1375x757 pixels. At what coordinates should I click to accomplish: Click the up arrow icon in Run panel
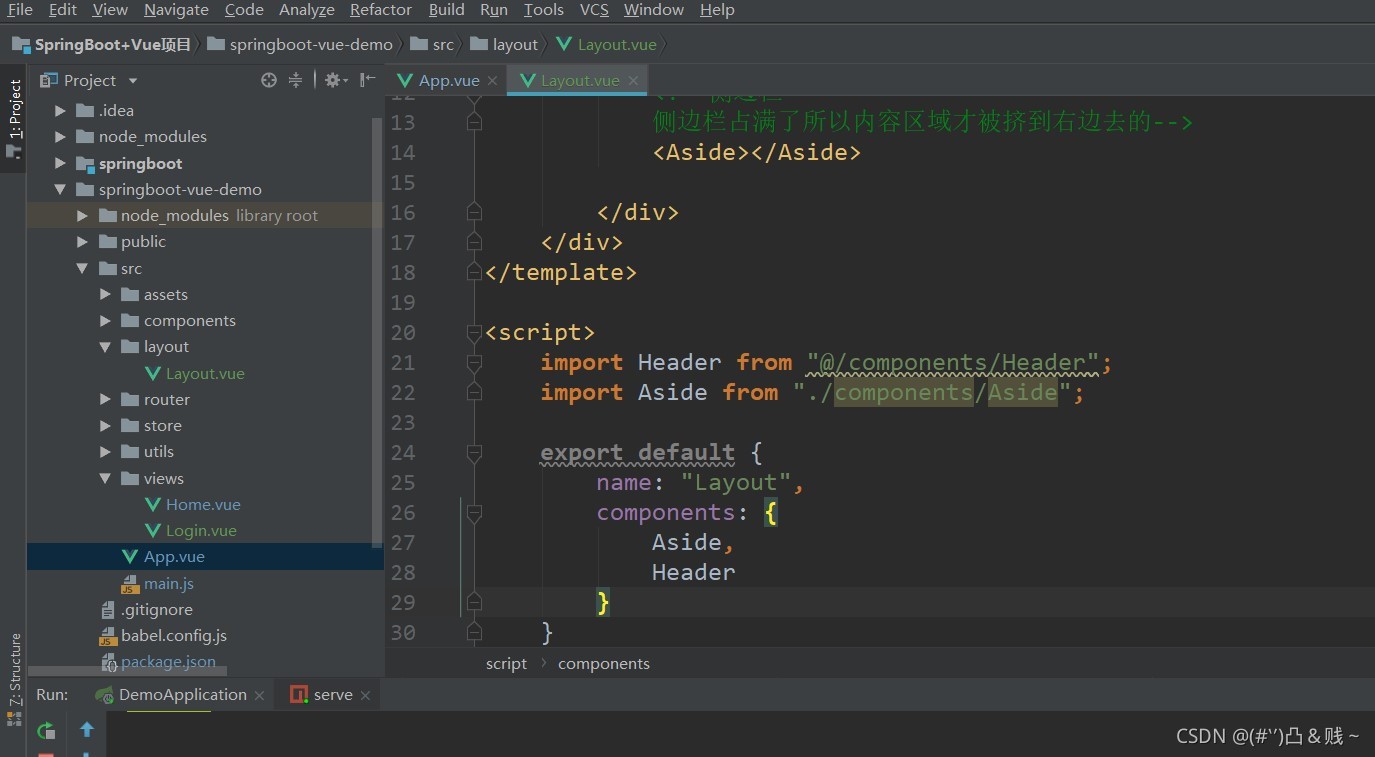[x=87, y=730]
